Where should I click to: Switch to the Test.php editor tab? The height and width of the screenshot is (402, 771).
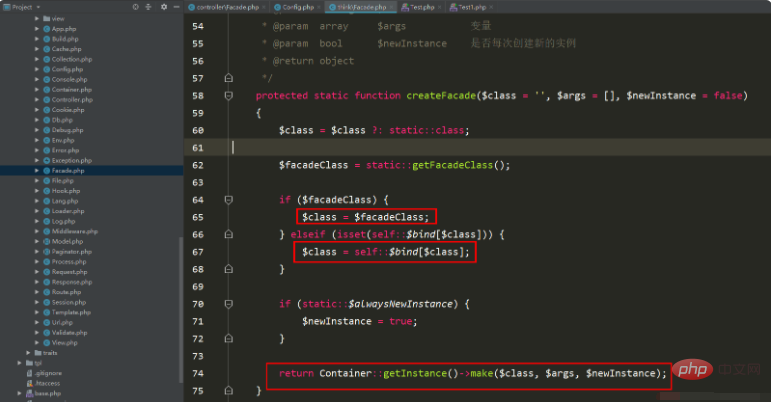422,7
